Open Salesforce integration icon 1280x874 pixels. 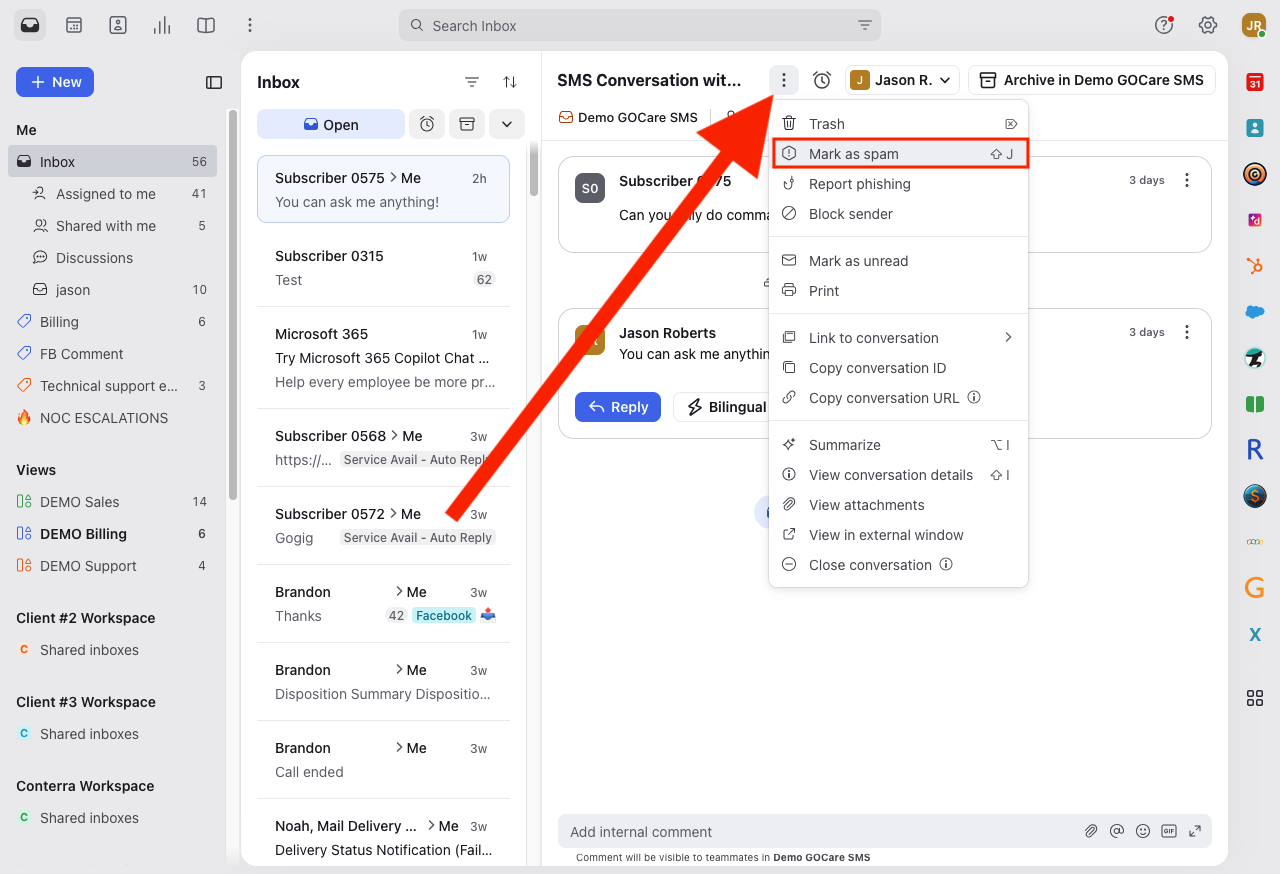[1254, 312]
